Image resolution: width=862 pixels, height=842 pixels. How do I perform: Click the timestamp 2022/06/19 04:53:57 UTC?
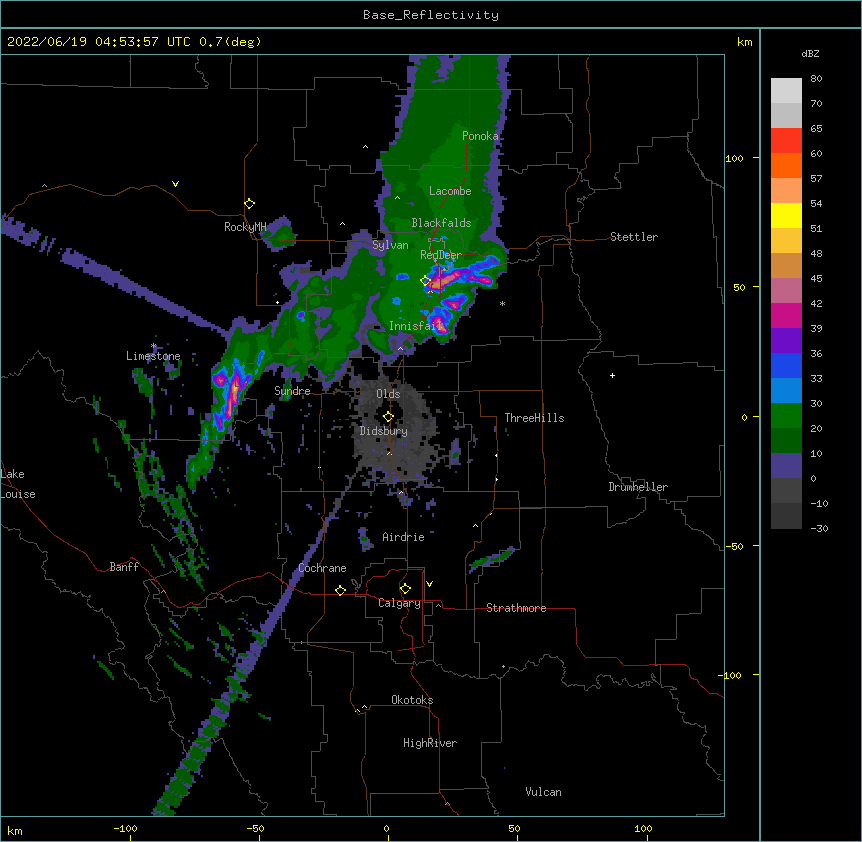[x=98, y=42]
